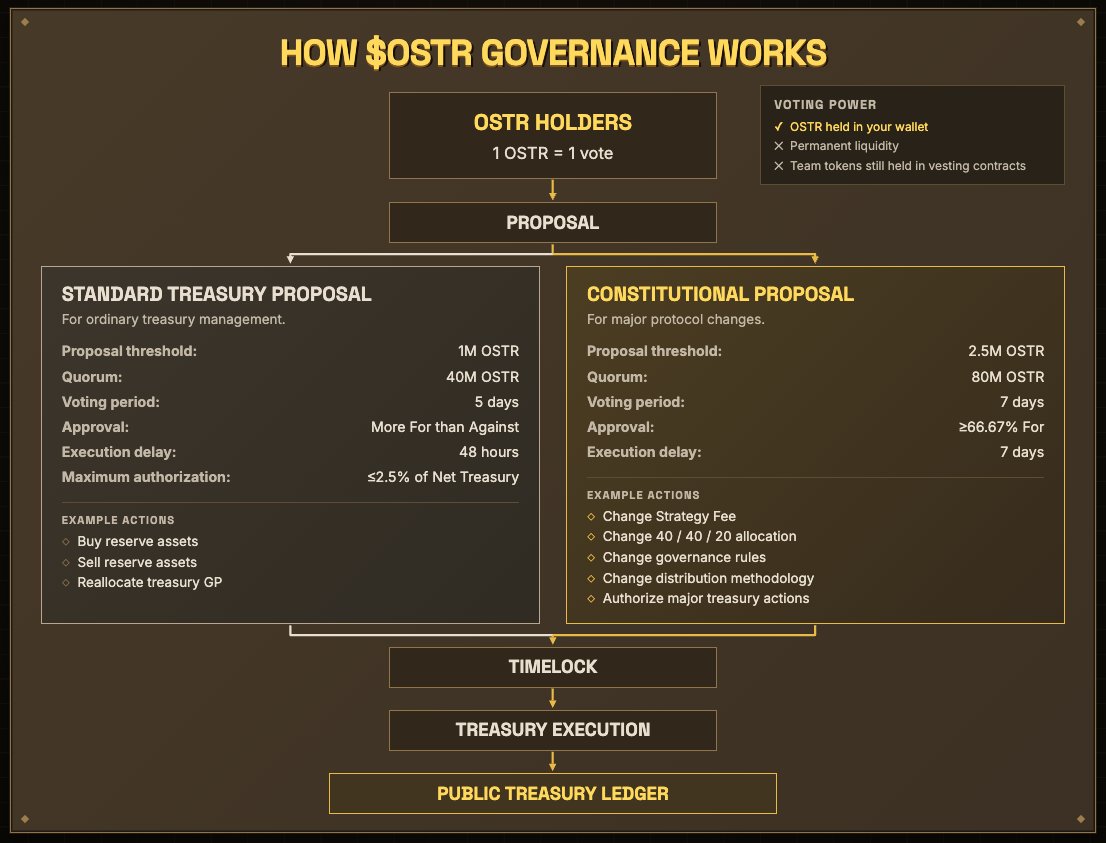Click 'For ordinary treasury management.' subtitle
The height and width of the screenshot is (843, 1106).
[174, 320]
